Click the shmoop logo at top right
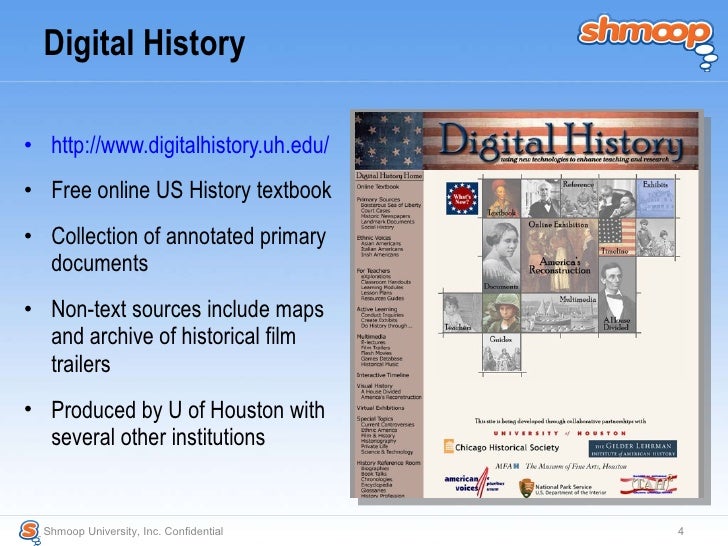The image size is (728, 546). (x=648, y=41)
